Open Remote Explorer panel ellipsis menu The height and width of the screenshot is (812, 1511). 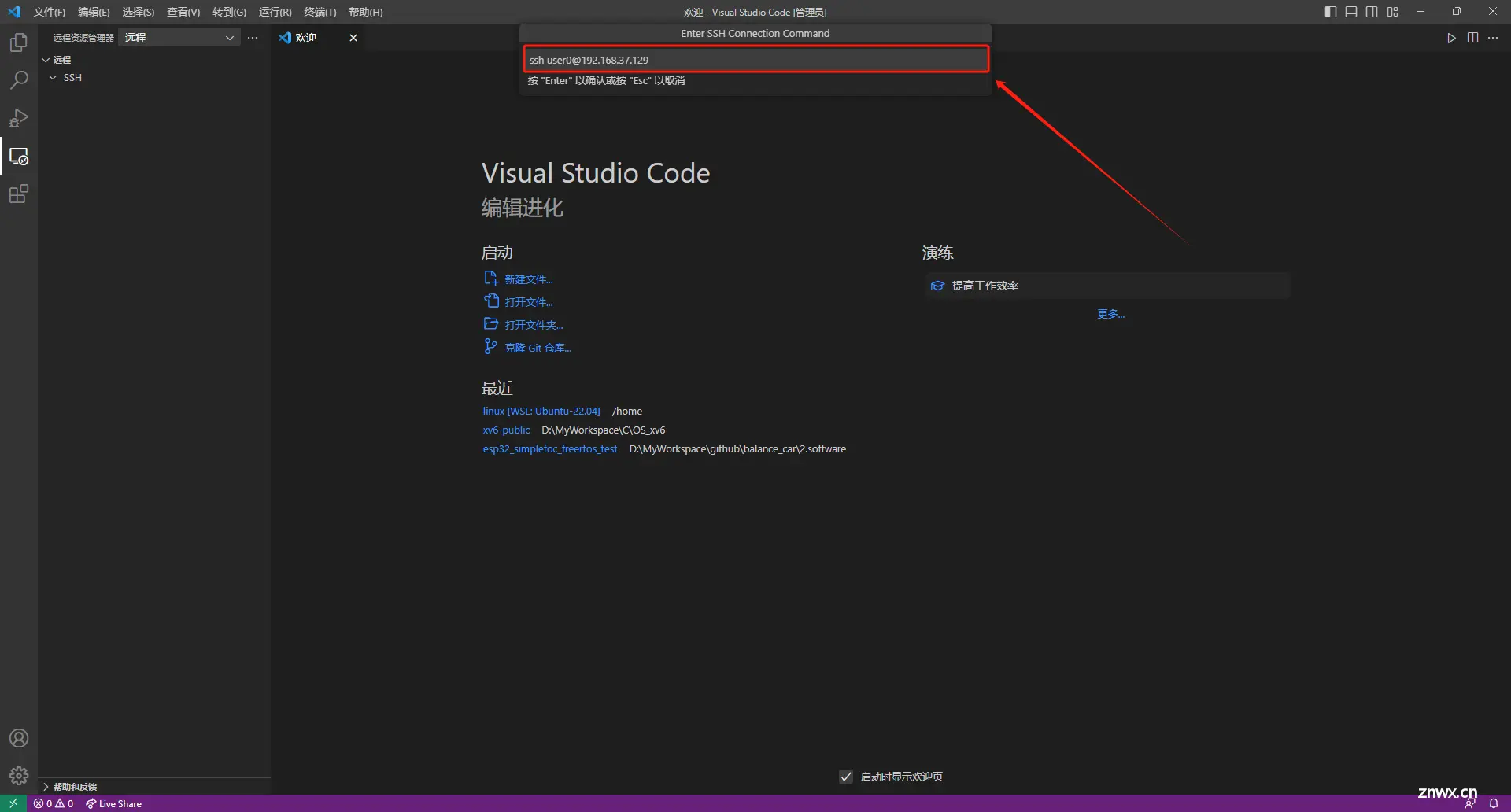tap(253, 38)
